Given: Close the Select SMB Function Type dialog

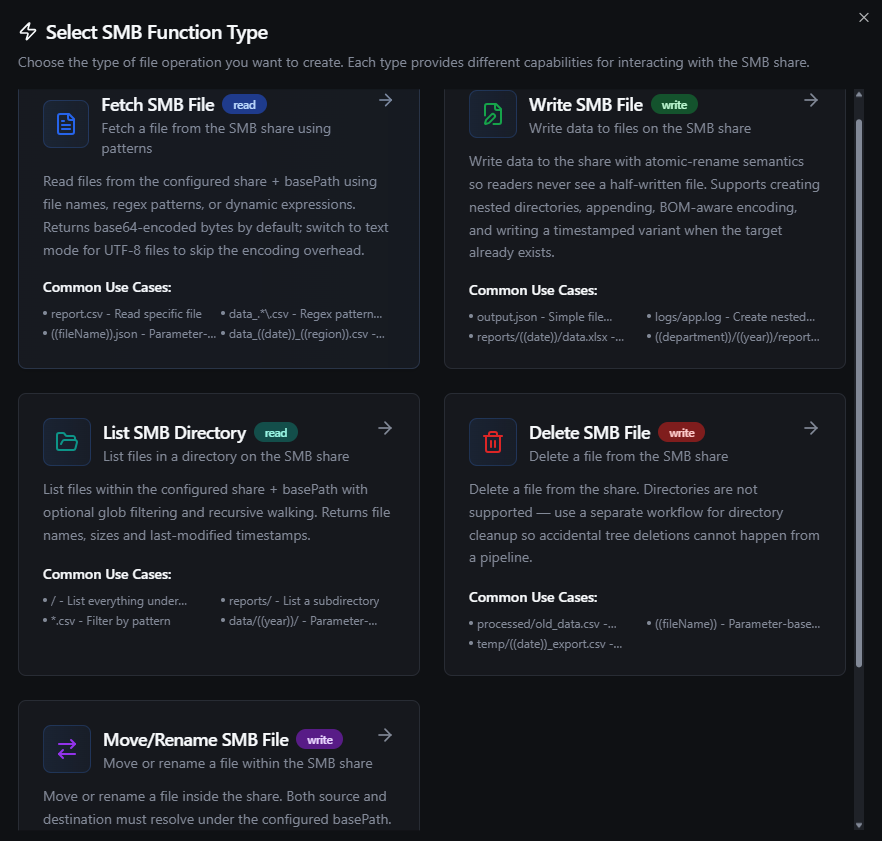Looking at the screenshot, I should click(864, 17).
